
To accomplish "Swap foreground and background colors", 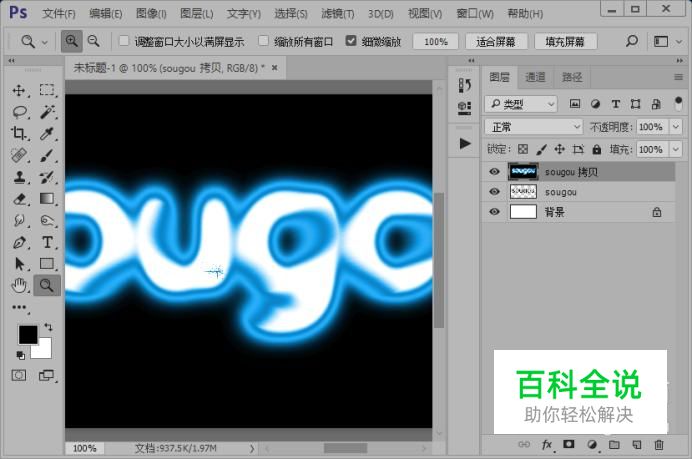I will 48,327.
